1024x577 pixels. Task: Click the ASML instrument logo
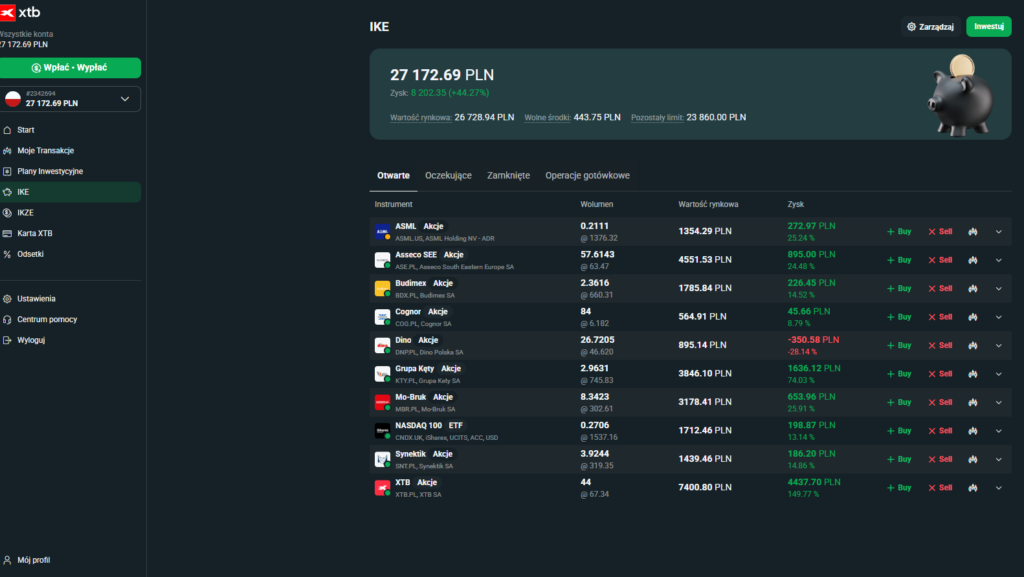(382, 232)
